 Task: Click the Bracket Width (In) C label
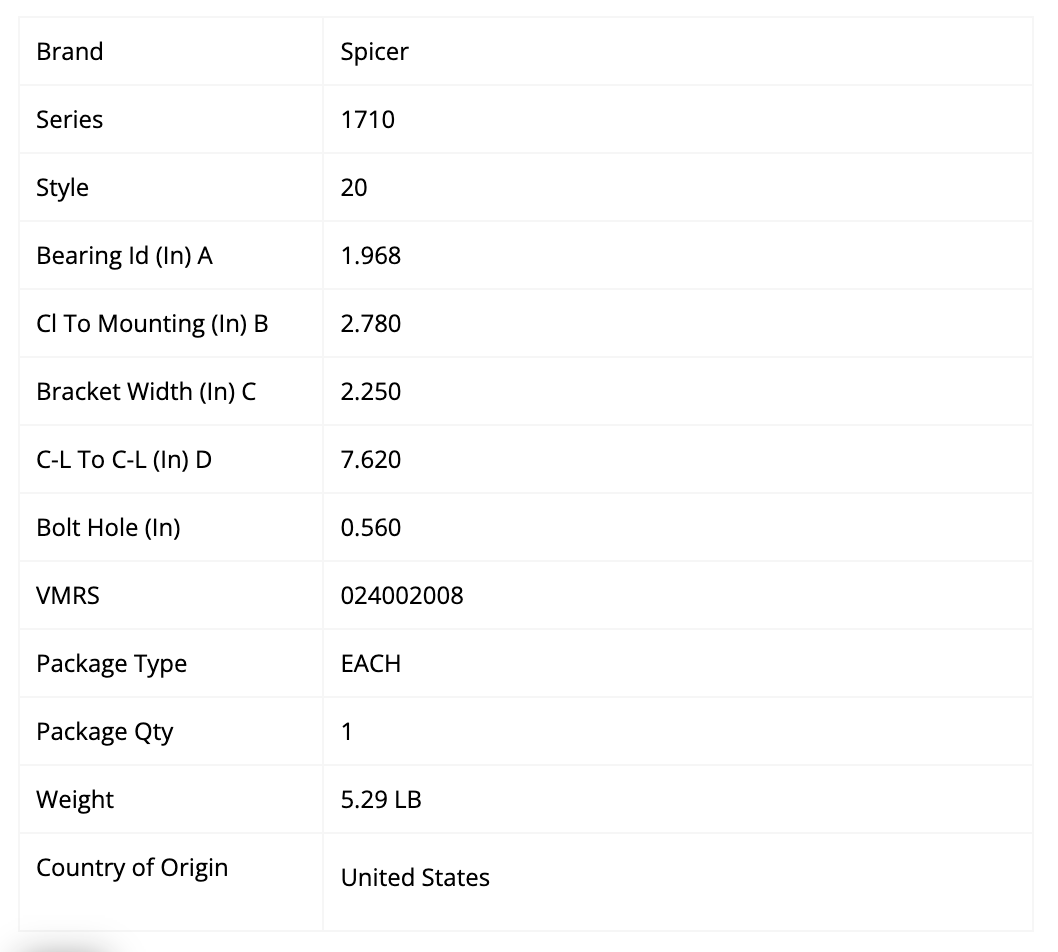(x=146, y=391)
